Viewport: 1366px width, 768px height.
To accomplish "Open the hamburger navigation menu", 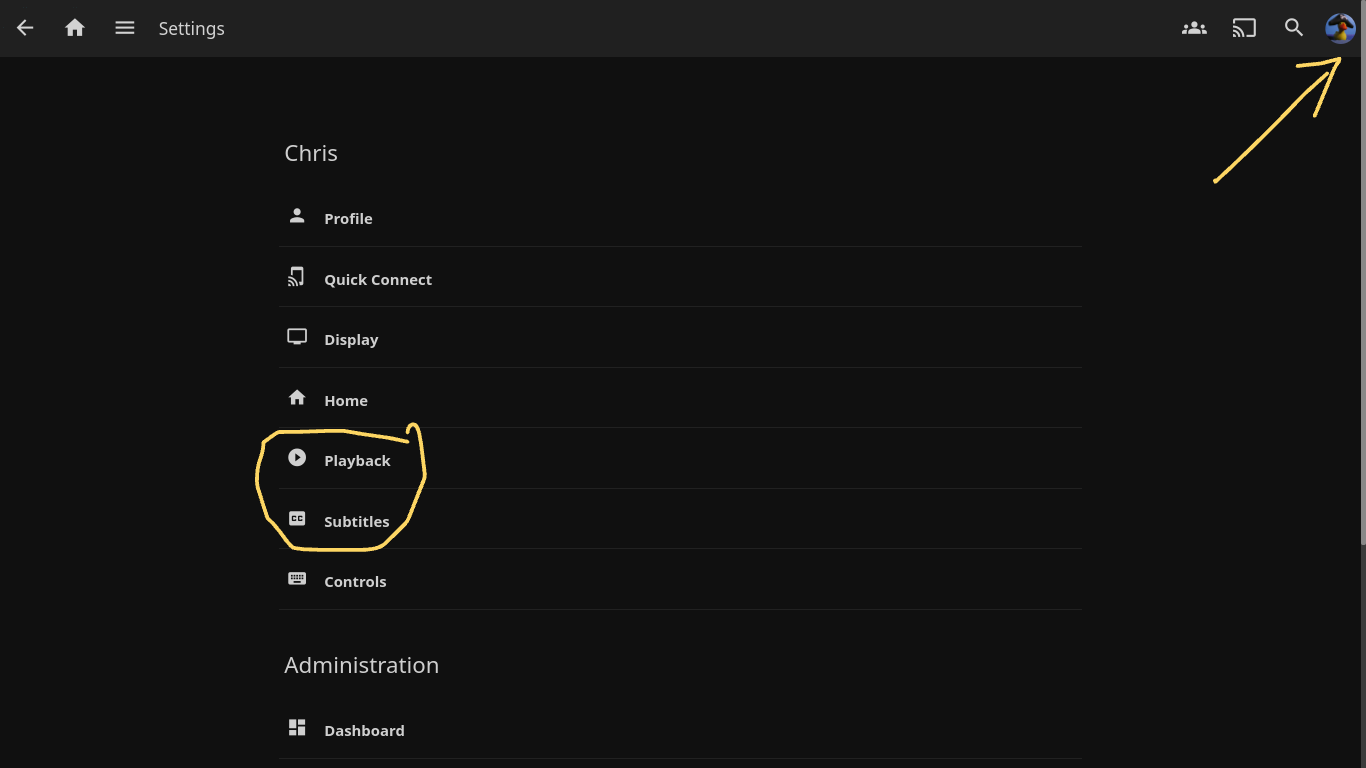I will point(124,28).
